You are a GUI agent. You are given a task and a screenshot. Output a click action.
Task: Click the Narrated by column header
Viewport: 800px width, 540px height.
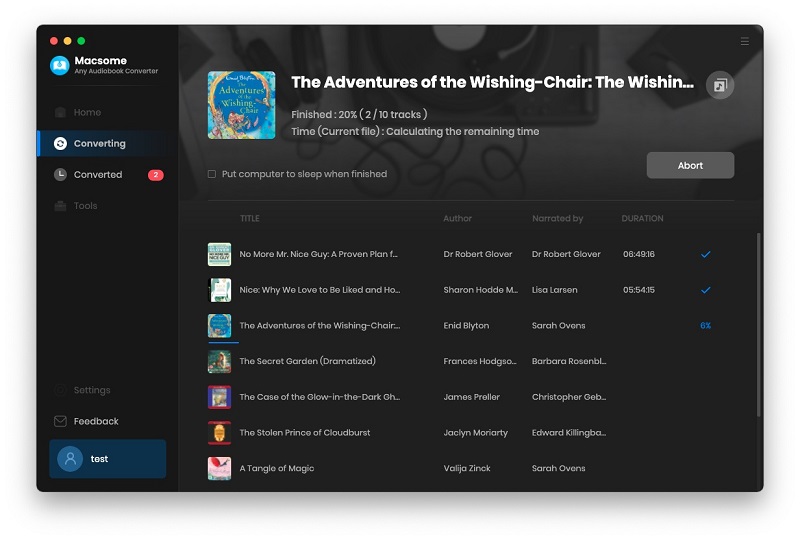pos(557,218)
